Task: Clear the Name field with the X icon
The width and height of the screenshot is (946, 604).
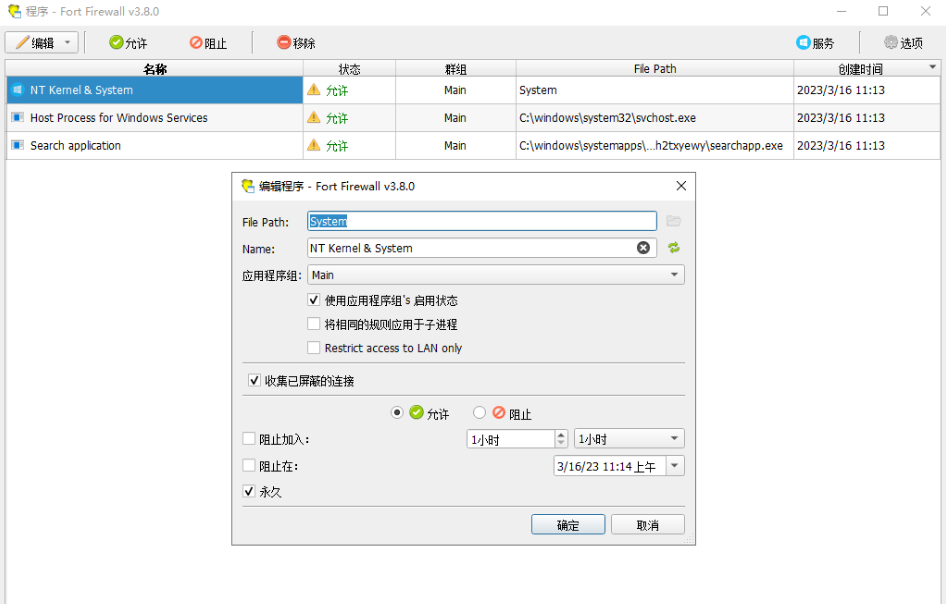Action: pos(643,248)
